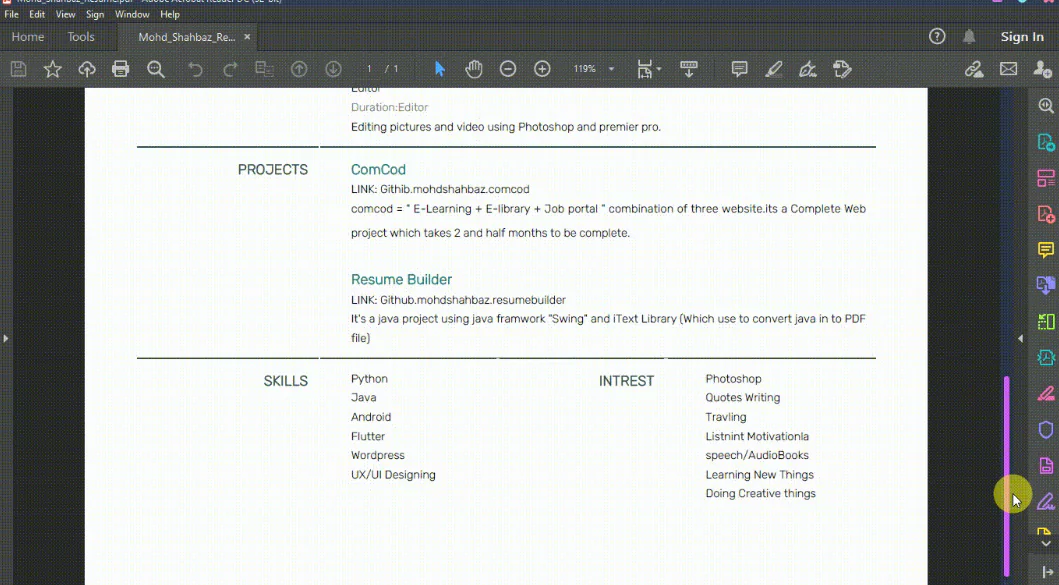This screenshot has height=585, width=1059.
Task: Click the Githib.mohdshahbaz.comcod link text
Action: click(x=455, y=190)
